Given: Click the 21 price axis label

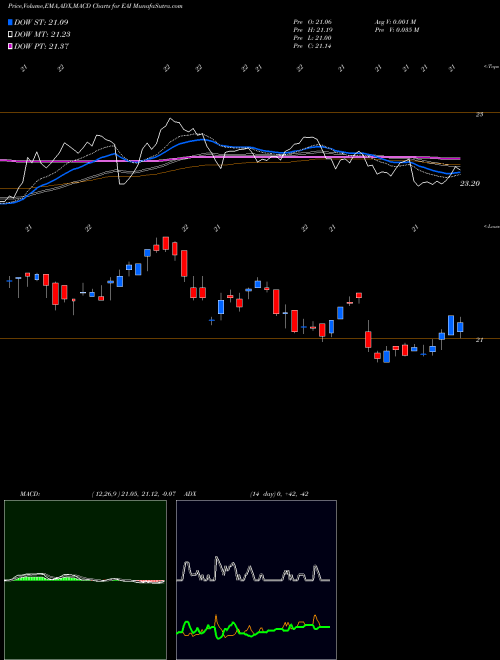Looking at the screenshot, I should [479, 340].
